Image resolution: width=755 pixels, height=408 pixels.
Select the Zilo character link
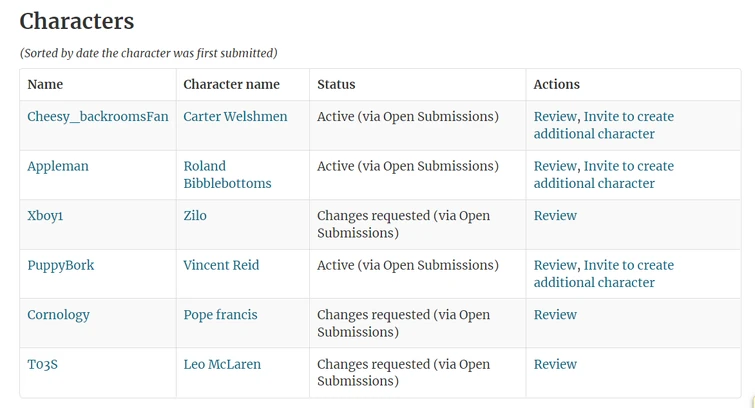click(195, 216)
